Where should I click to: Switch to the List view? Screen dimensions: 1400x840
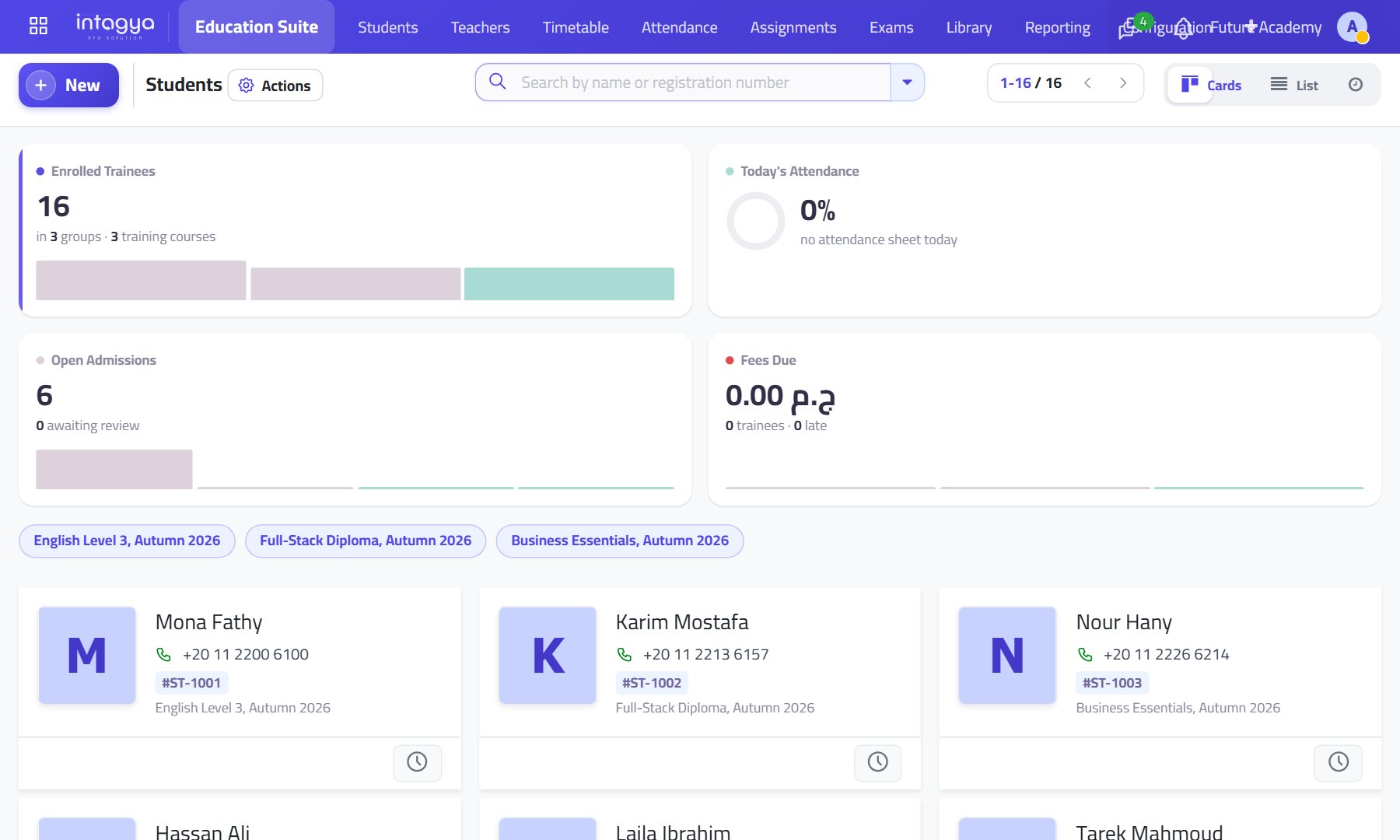pyautogui.click(x=1294, y=85)
